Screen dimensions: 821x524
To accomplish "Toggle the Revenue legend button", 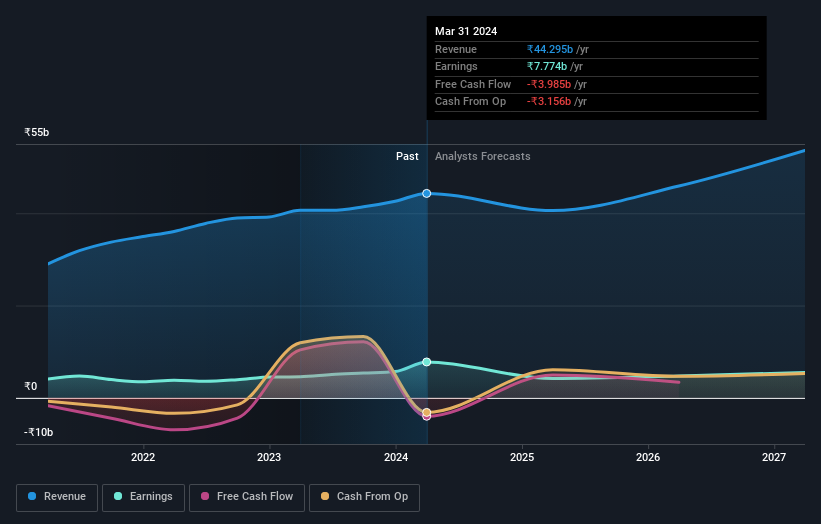I will pyautogui.click(x=57, y=497).
